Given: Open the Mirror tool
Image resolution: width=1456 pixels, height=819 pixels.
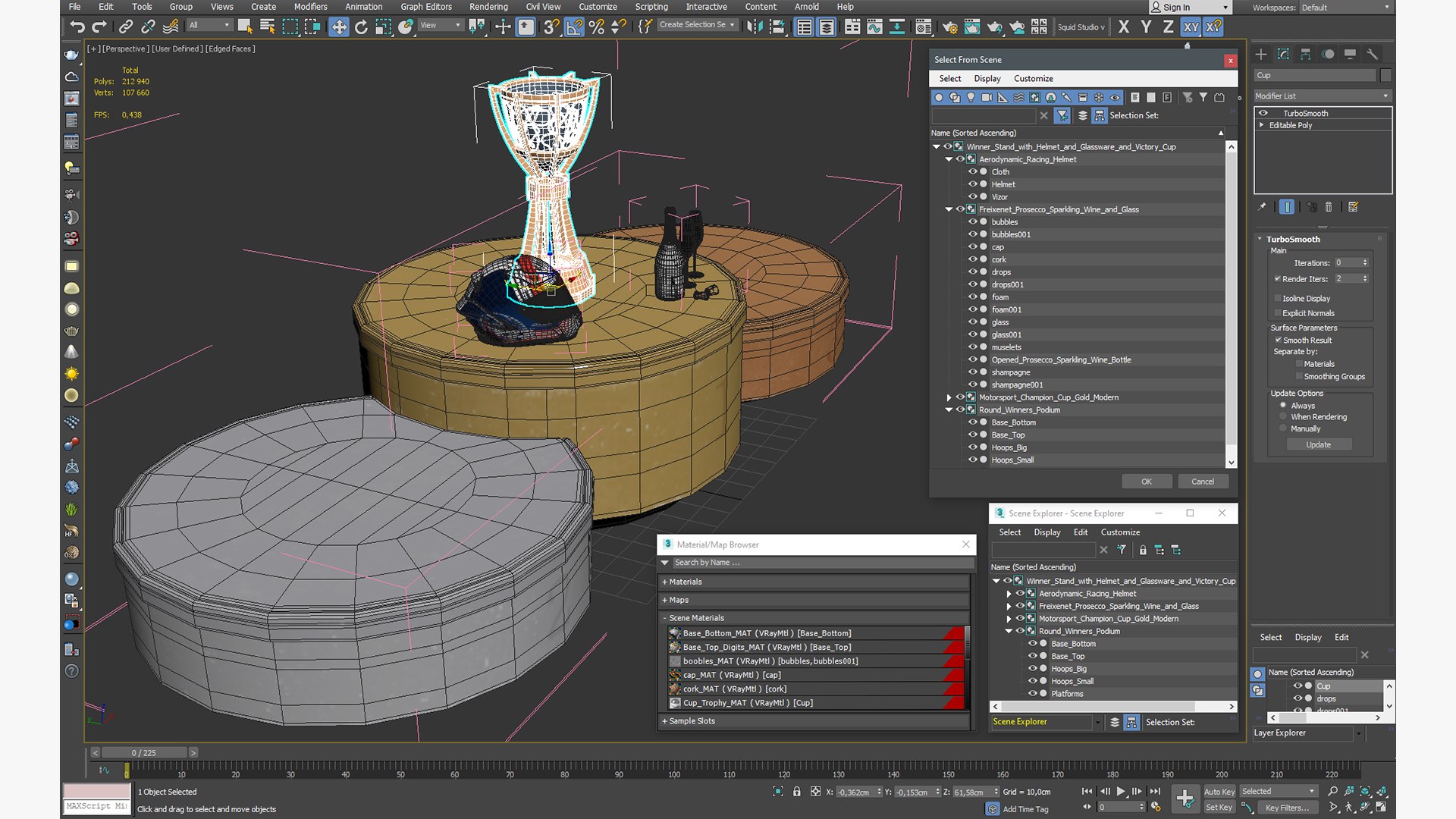Looking at the screenshot, I should pos(755,27).
